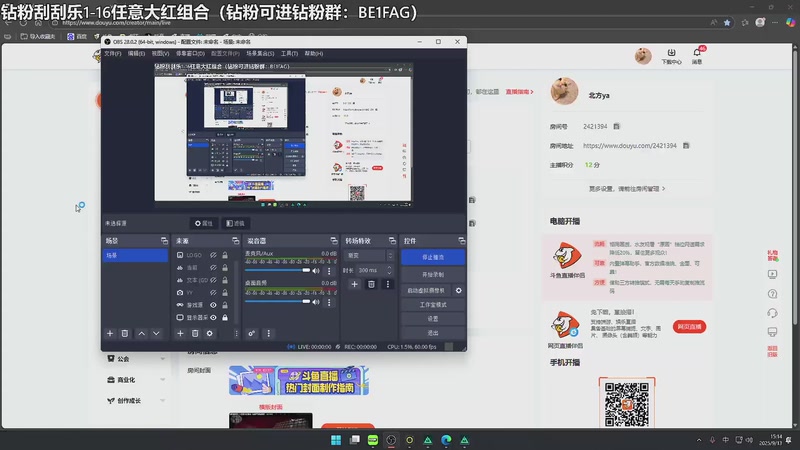Toggle visibility of YY source

click(213, 292)
